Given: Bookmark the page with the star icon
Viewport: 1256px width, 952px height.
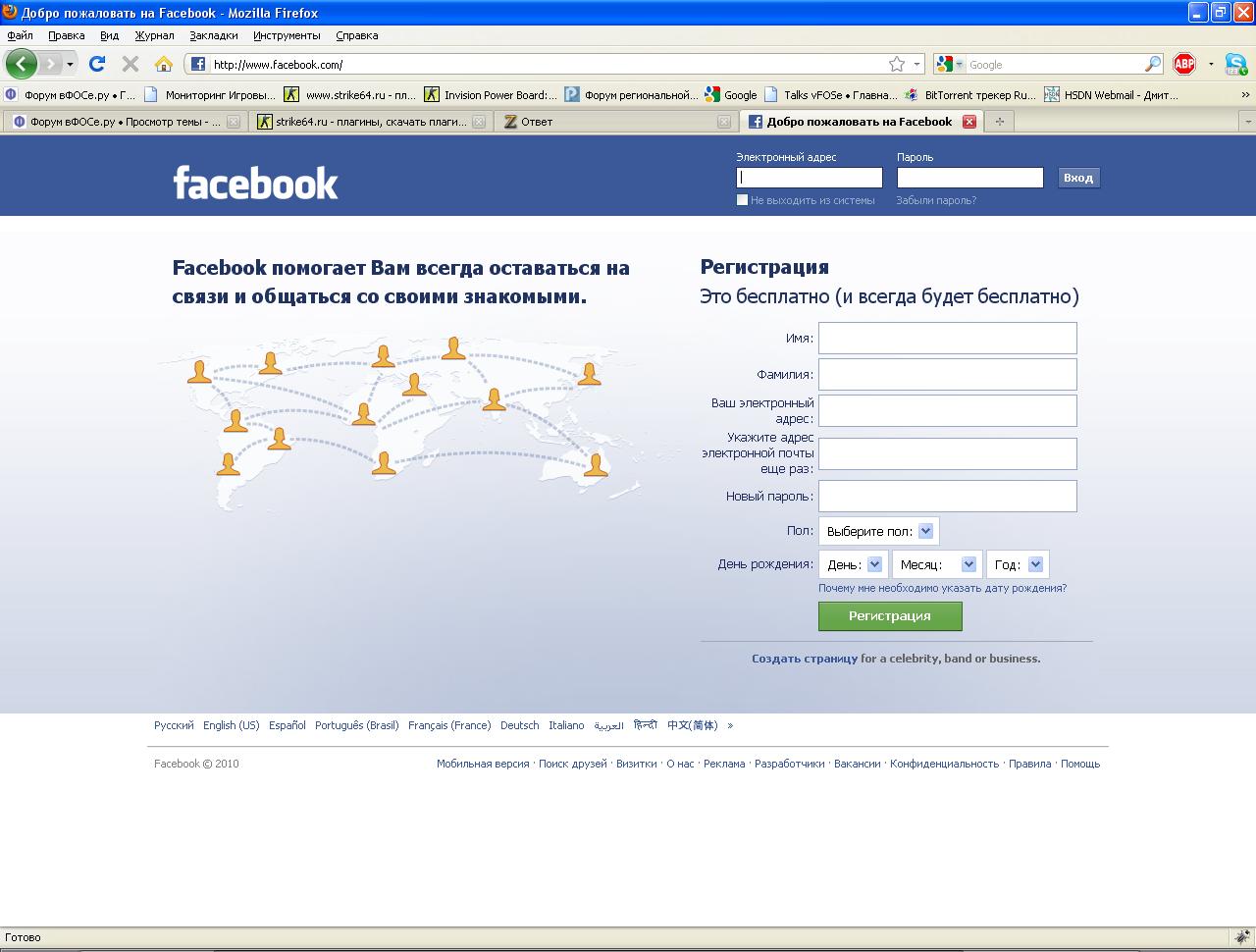Looking at the screenshot, I should tap(896, 65).
